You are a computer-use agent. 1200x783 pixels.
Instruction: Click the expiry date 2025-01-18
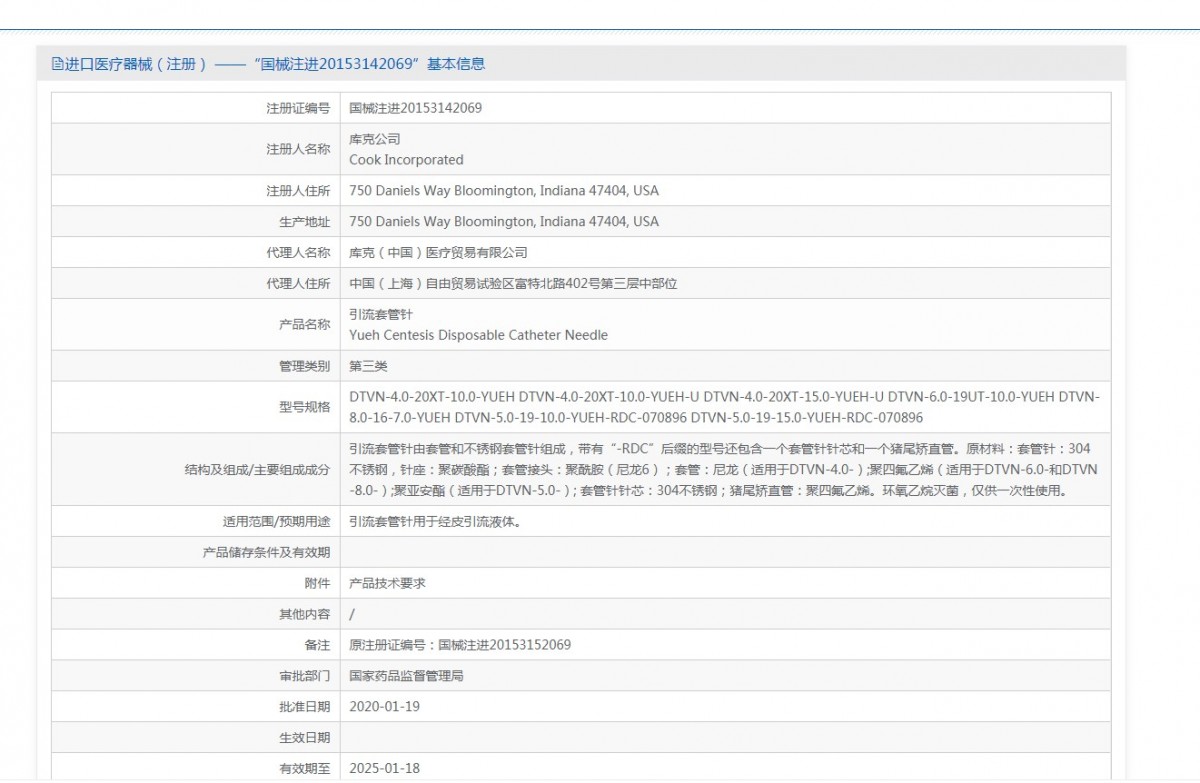385,769
